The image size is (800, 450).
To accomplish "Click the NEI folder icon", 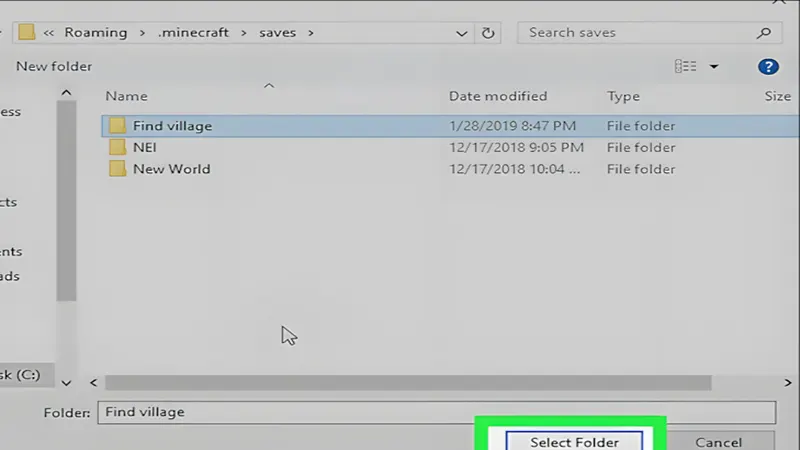I will 117,147.
